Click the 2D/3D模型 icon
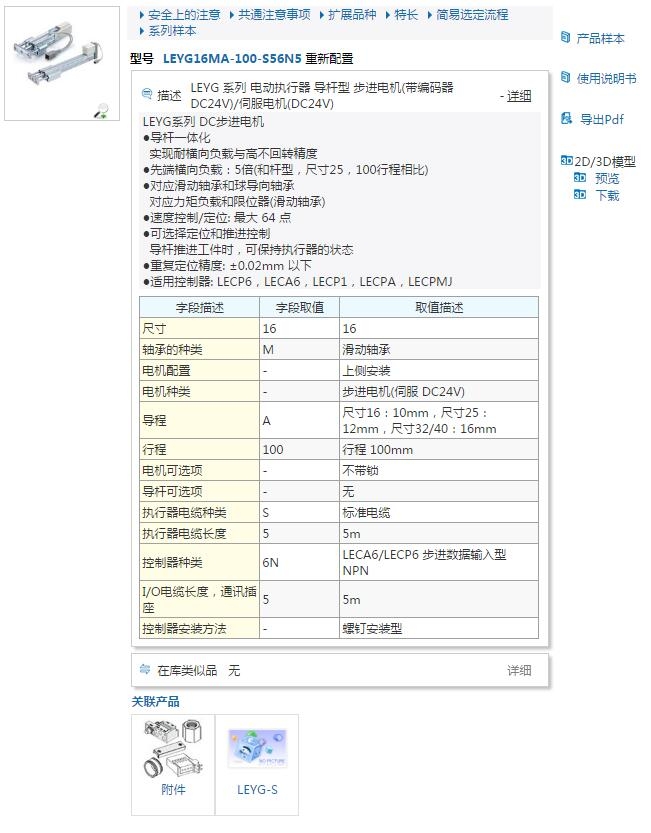This screenshot has height=833, width=651. (566, 161)
